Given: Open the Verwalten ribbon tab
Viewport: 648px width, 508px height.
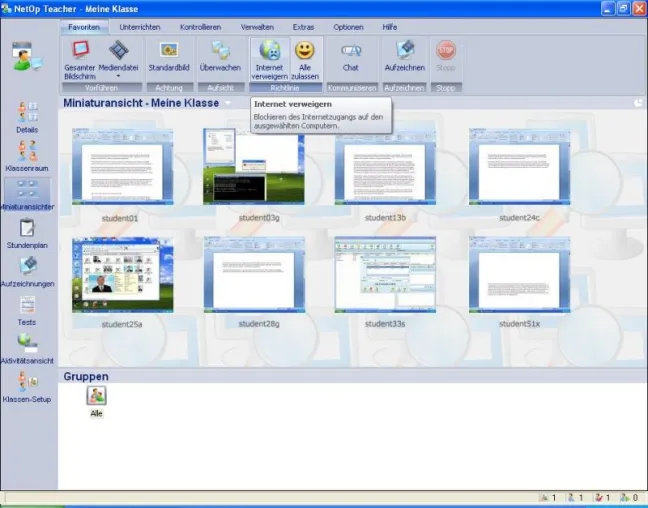Looking at the screenshot, I should [257, 27].
